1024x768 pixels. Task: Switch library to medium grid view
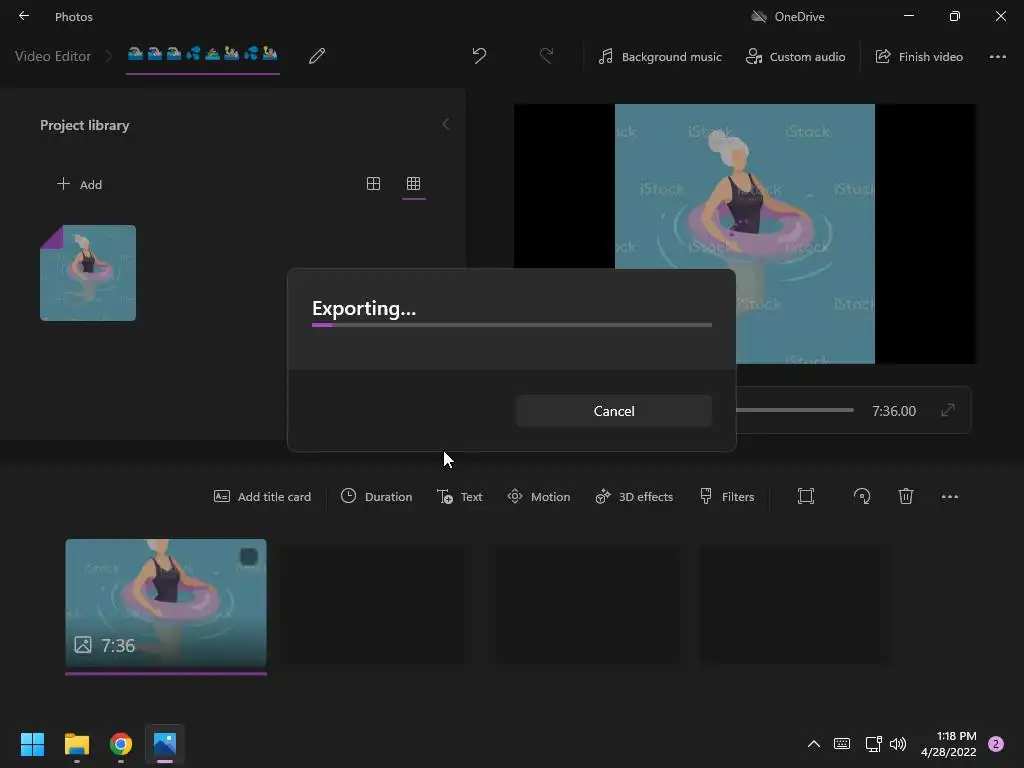click(x=373, y=184)
